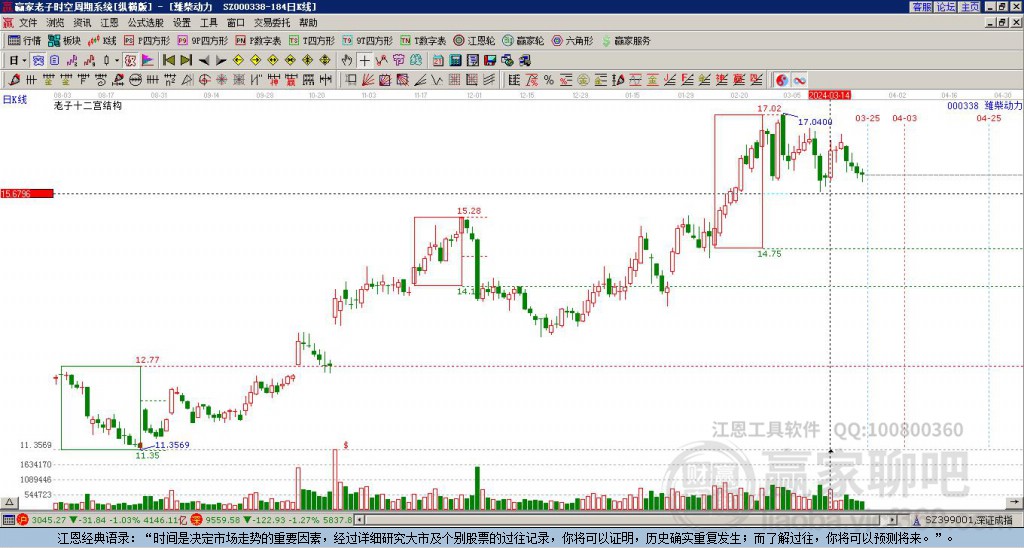Open the 江恩轮 tool

tap(475, 40)
